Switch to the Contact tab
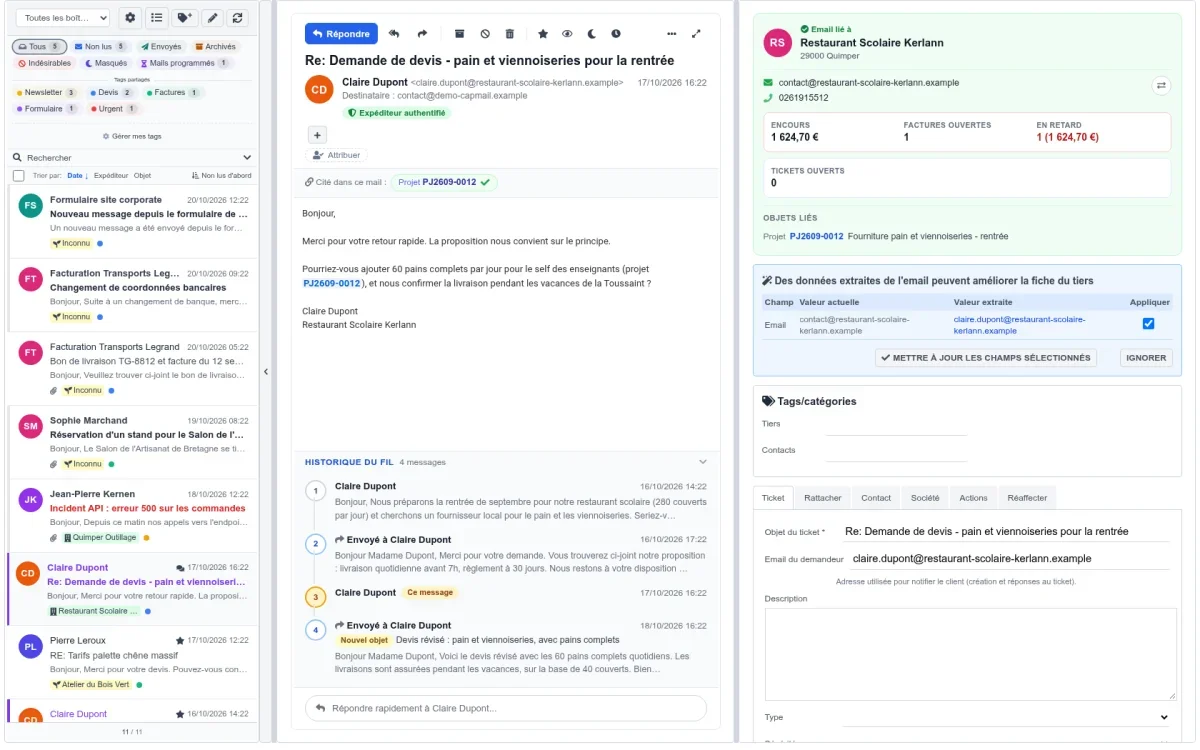 [x=876, y=497]
